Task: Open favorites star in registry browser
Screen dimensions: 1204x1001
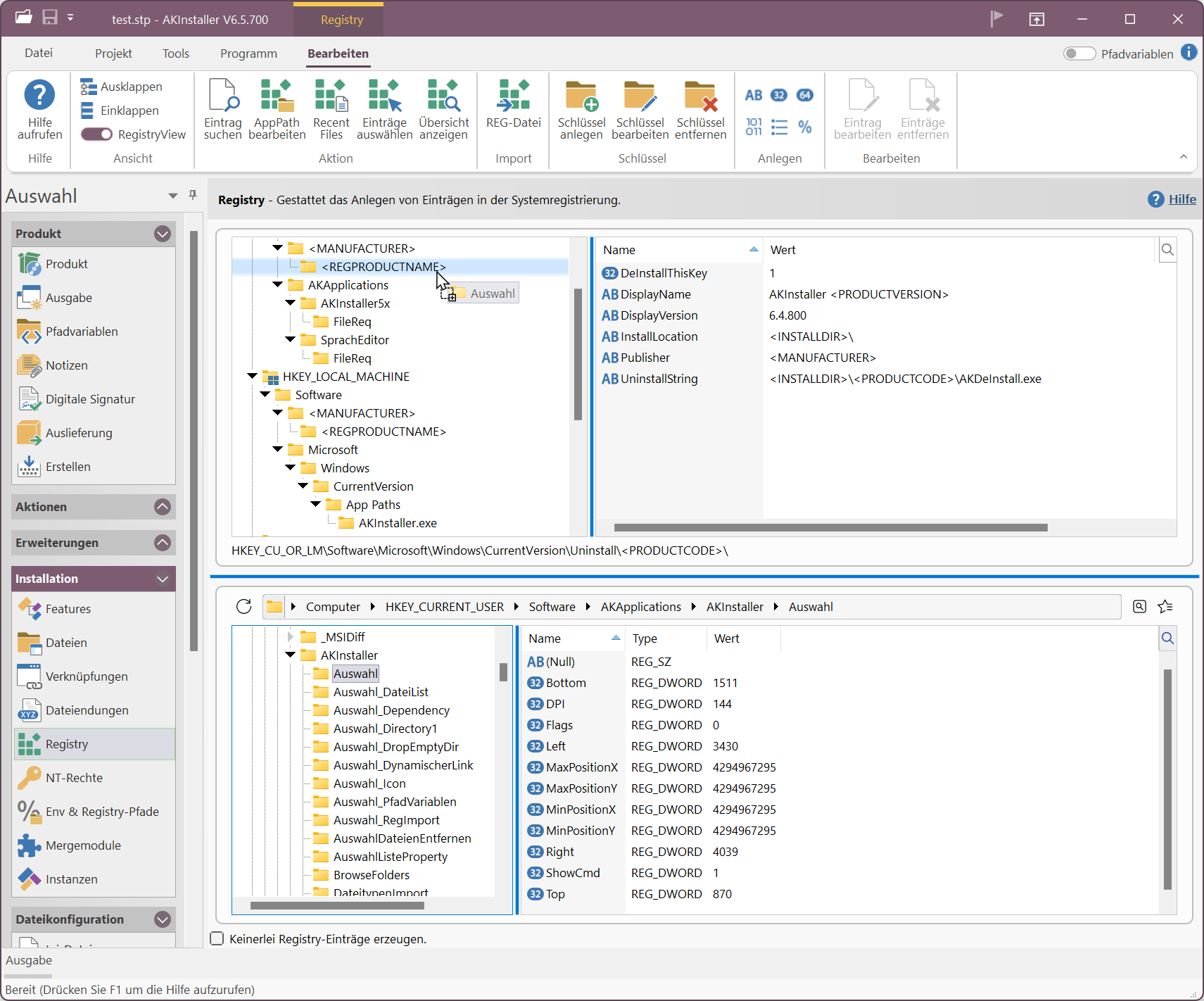Action: pos(1165,606)
